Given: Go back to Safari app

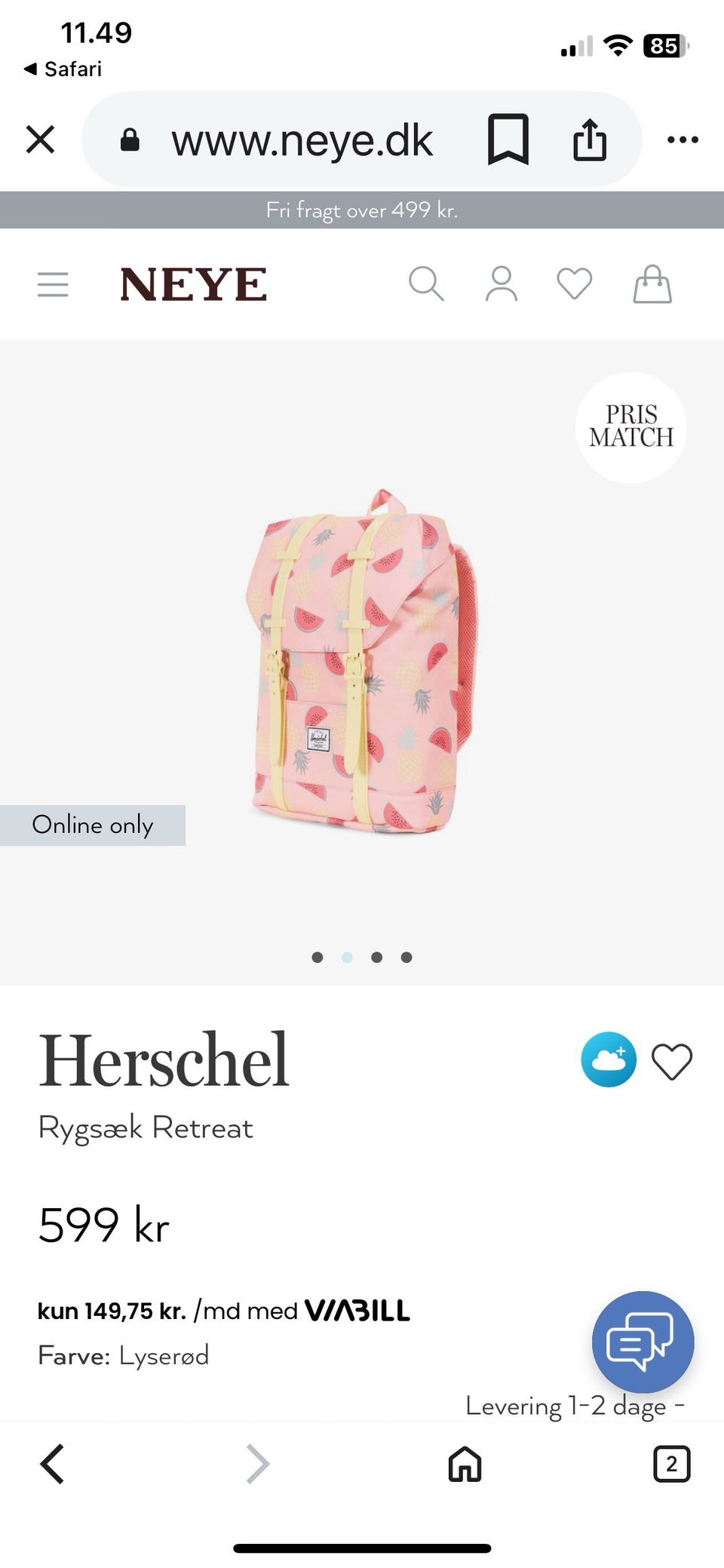Looking at the screenshot, I should point(63,69).
